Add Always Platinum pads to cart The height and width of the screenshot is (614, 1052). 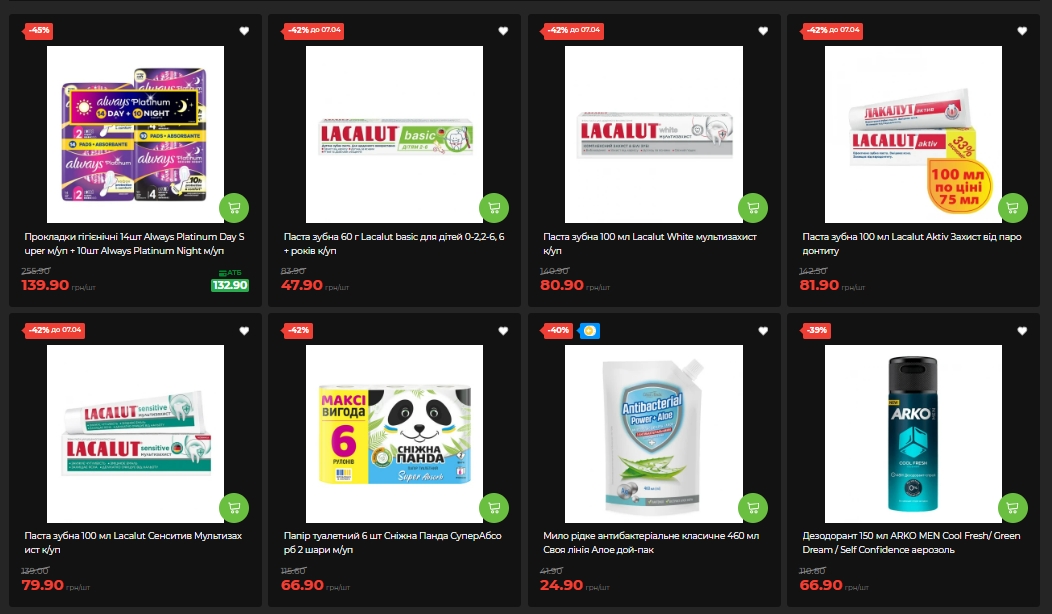coord(234,208)
